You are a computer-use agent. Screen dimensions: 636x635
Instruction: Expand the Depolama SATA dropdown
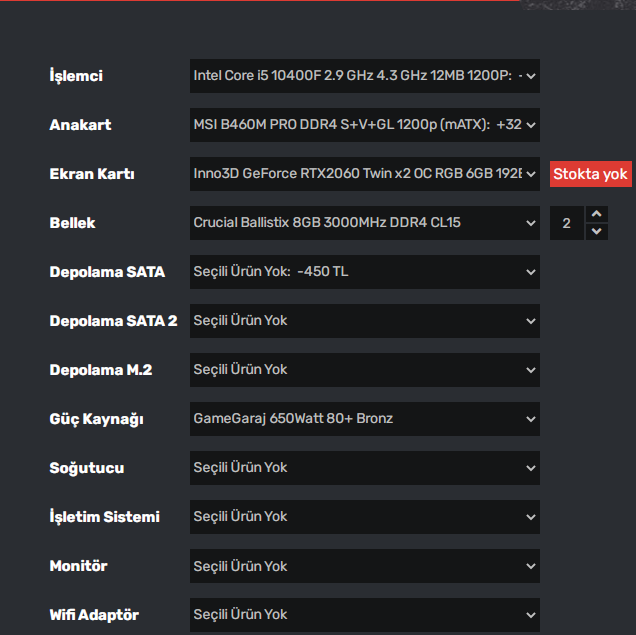click(364, 272)
